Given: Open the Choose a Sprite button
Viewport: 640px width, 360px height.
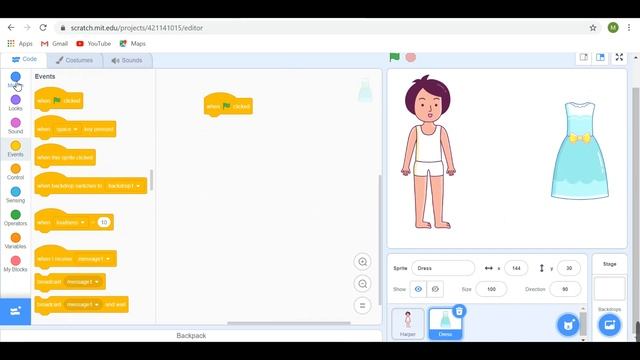Looking at the screenshot, I should (x=568, y=325).
